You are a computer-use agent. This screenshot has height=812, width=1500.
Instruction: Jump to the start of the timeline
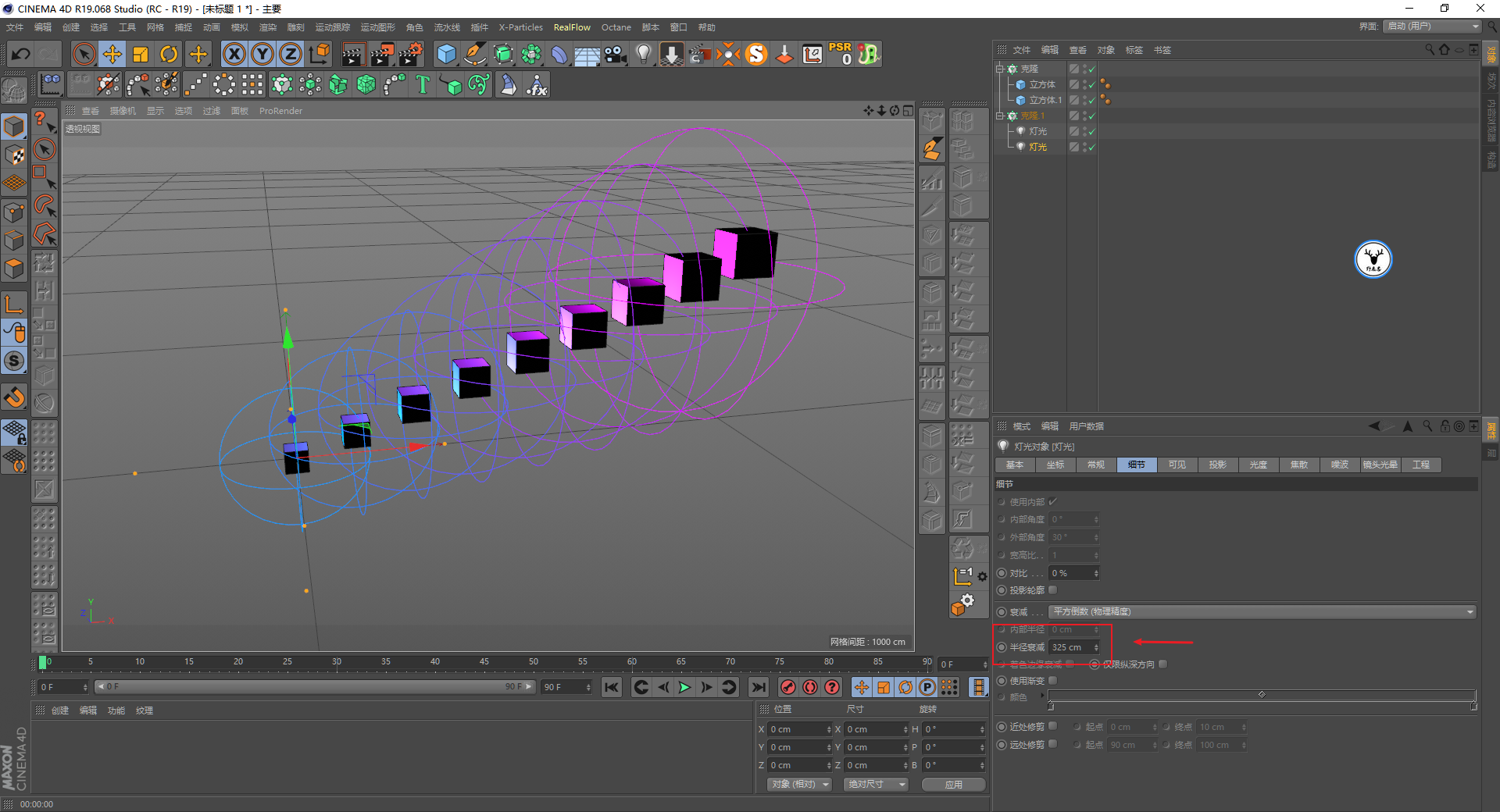point(612,687)
